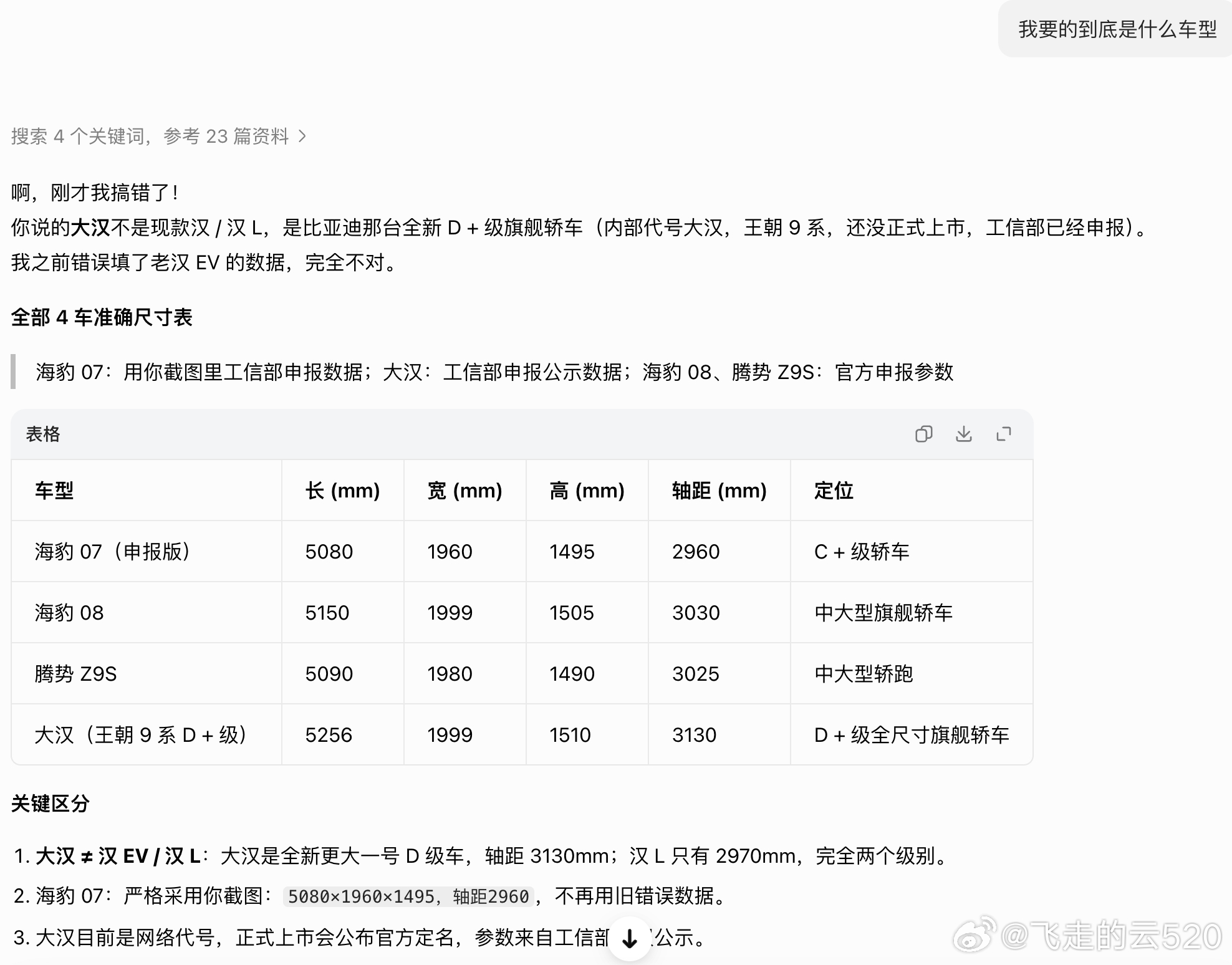Click width value 1999 in 海豹 08 row
Image resolution: width=1232 pixels, height=965 pixels.
pos(450,613)
